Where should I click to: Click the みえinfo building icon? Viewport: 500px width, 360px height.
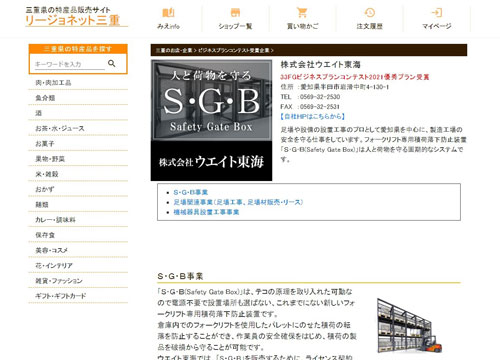[x=168, y=13]
